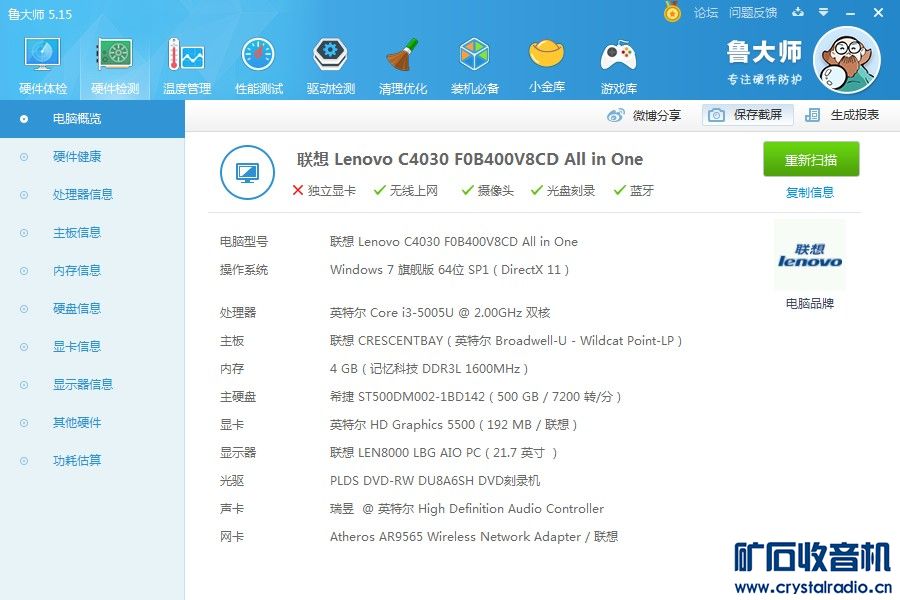The height and width of the screenshot is (600, 900).
Task: Open 温度管理 temperature management
Action: tap(187, 65)
